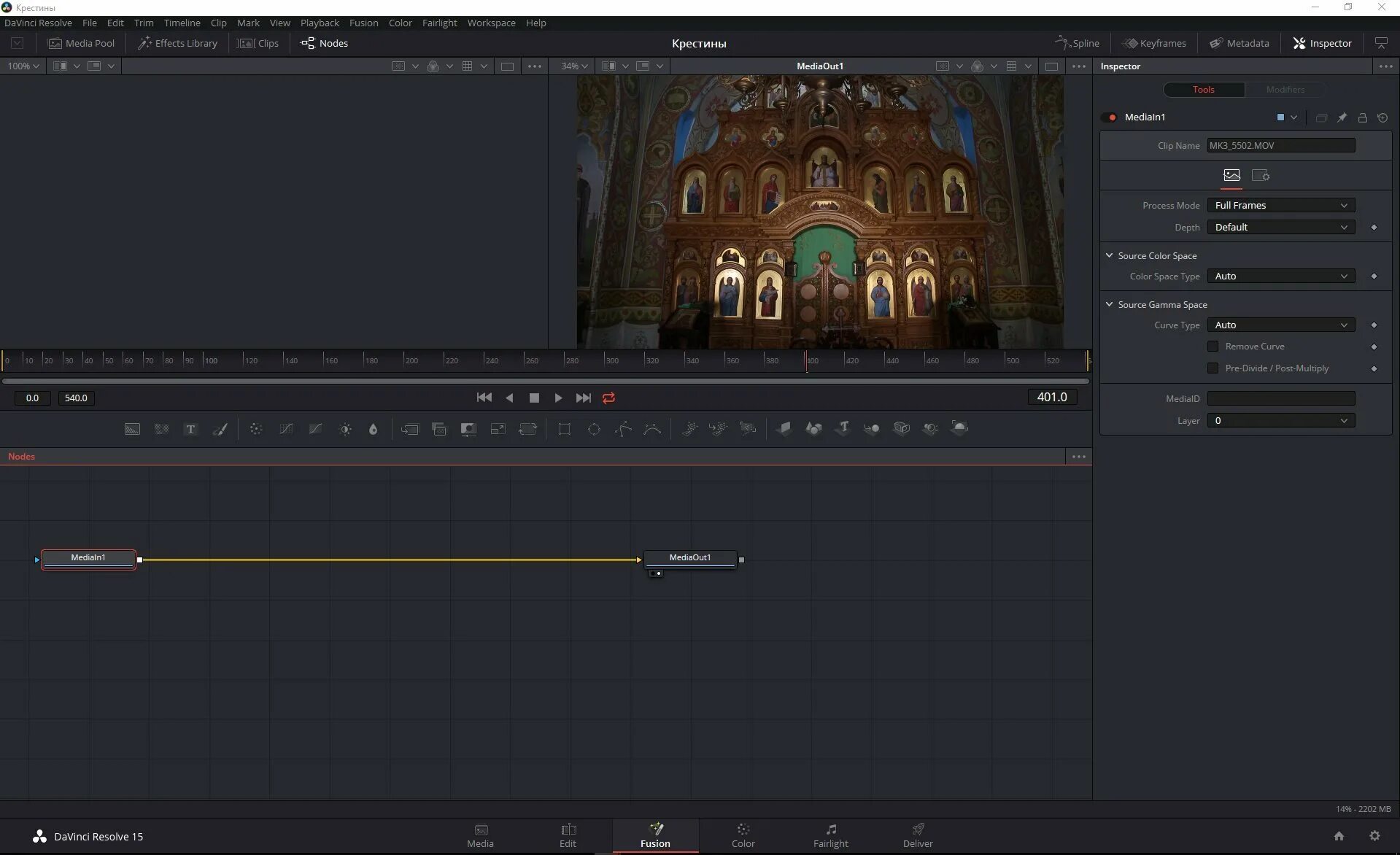This screenshot has height=855, width=1400.
Task: Open the left viewer 100% zoom dropdown
Action: [x=23, y=66]
